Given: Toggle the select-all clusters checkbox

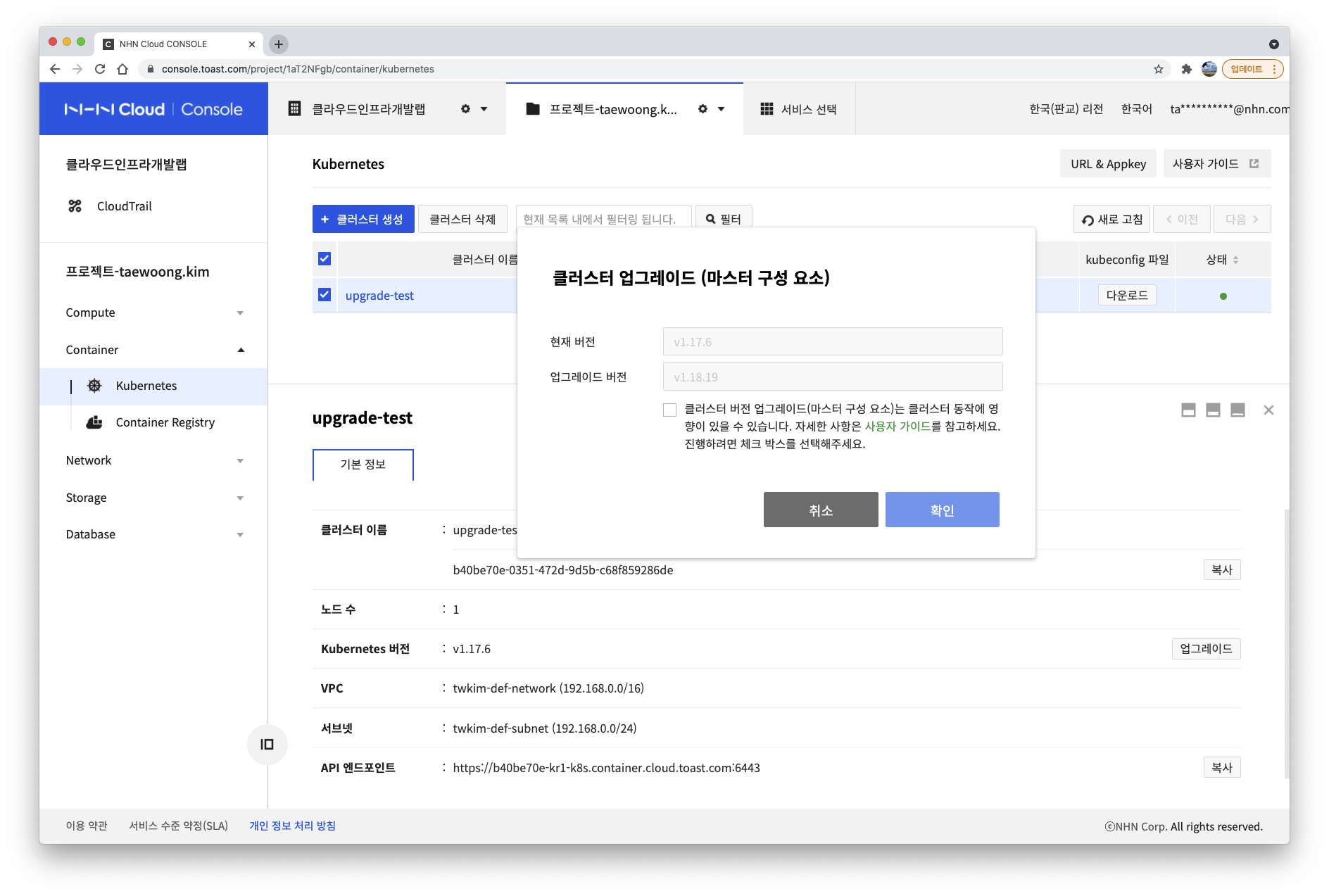Looking at the screenshot, I should (x=325, y=259).
